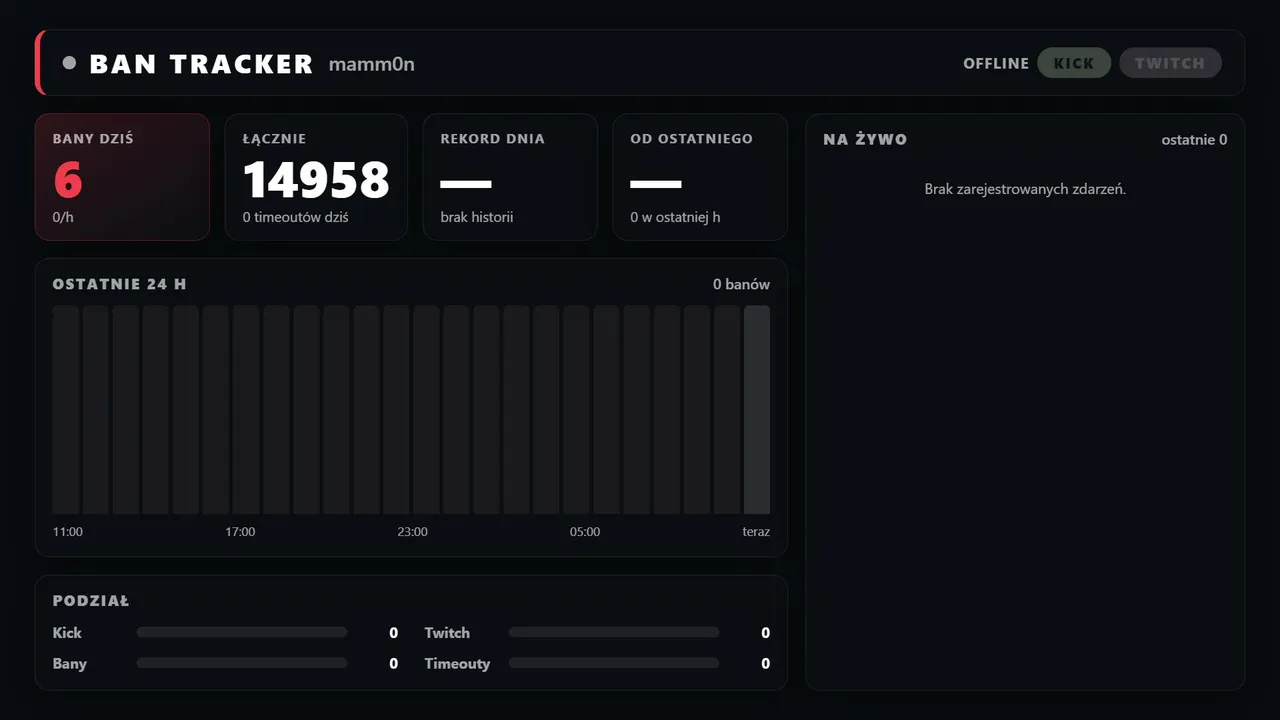Click the Timeouty row label
The image size is (1280, 720).
457,664
